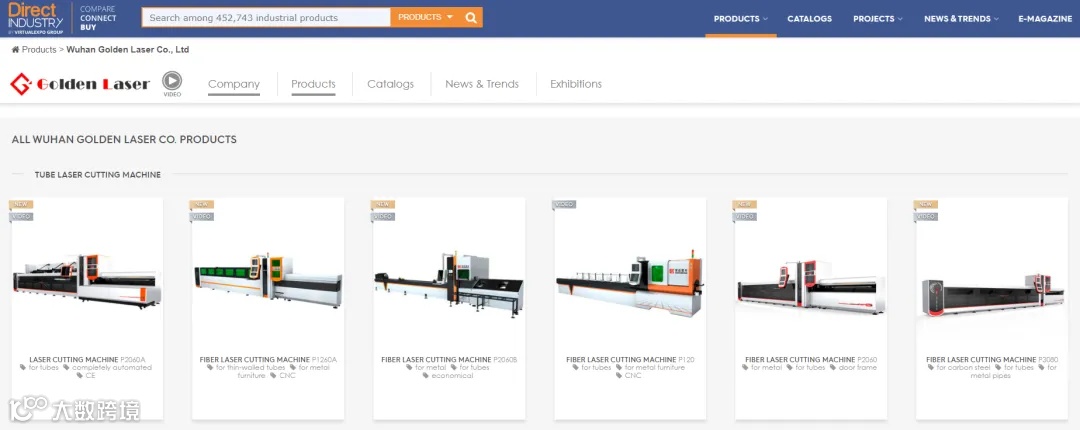The image size is (1080, 430).
Task: Click VIDEO badge on P3080 card
Action: pyautogui.click(x=926, y=216)
